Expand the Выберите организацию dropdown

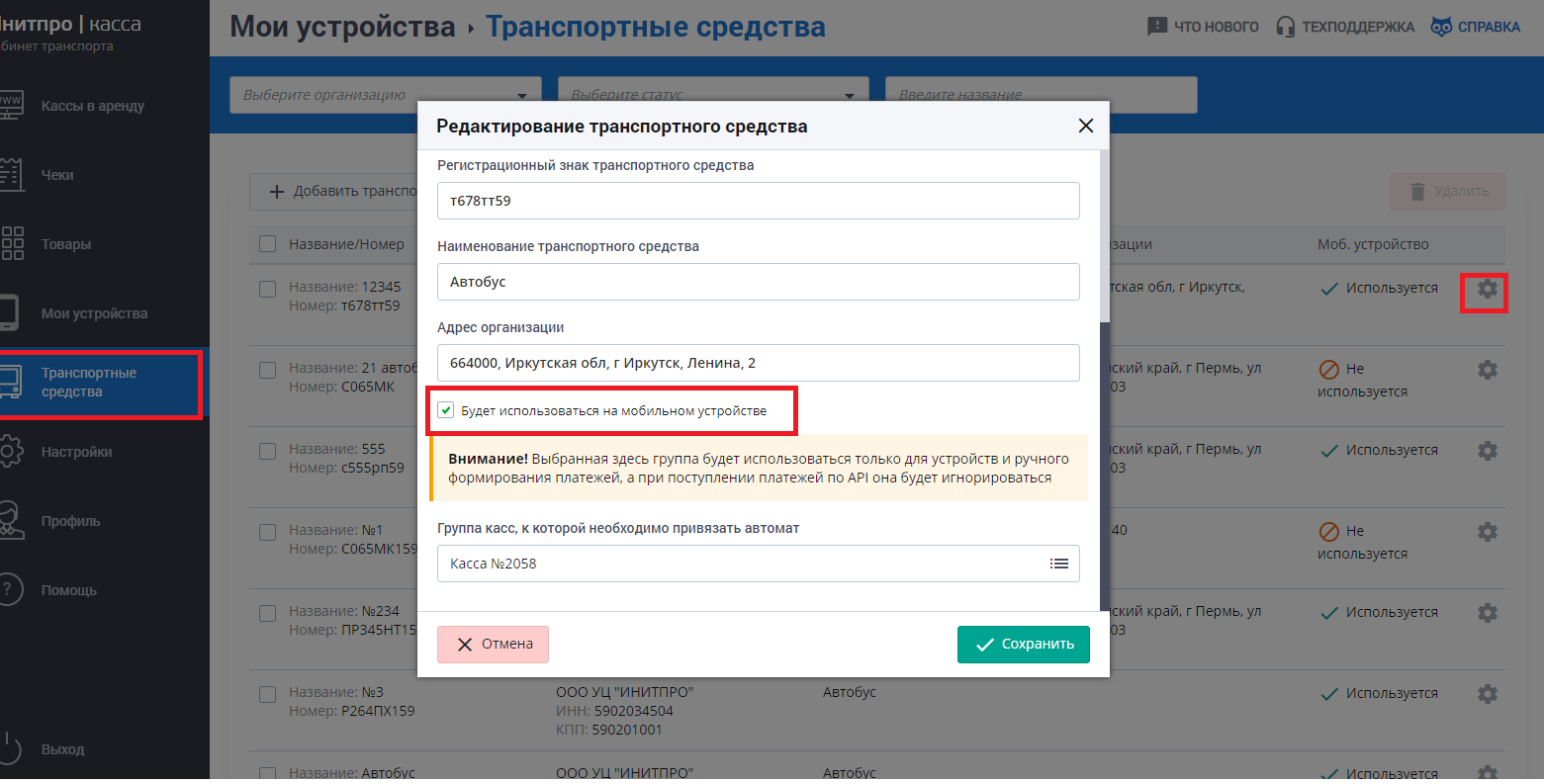click(522, 96)
